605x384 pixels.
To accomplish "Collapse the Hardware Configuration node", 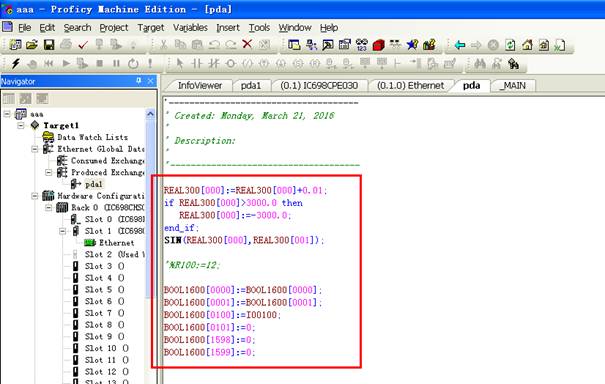I will [35, 196].
